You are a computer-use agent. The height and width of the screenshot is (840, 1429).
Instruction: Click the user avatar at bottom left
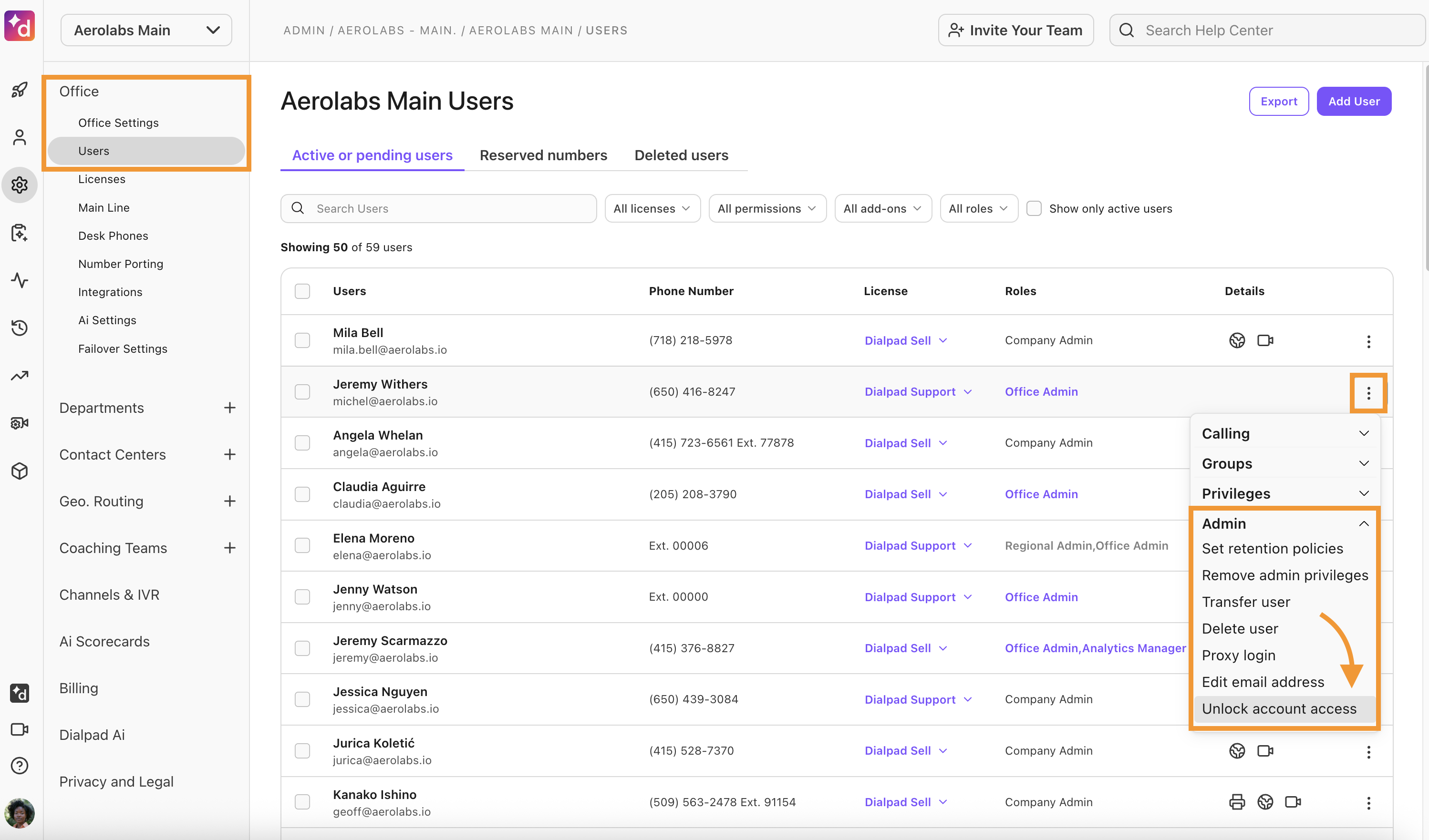(x=19, y=813)
